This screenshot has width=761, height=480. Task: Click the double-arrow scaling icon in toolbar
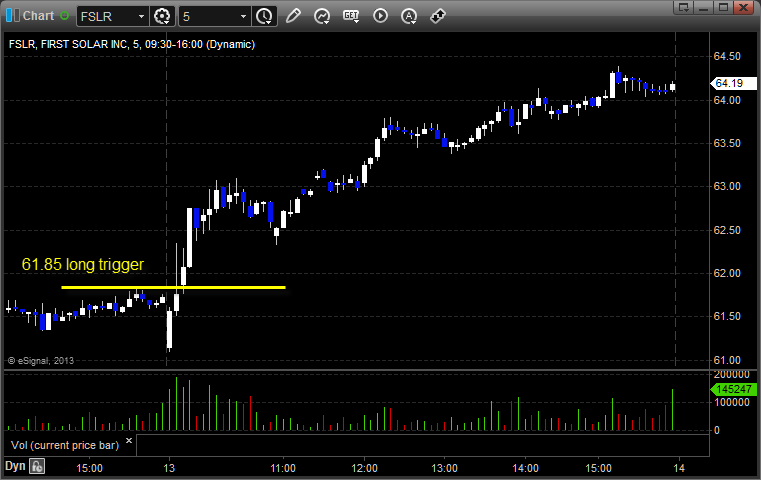[438, 16]
